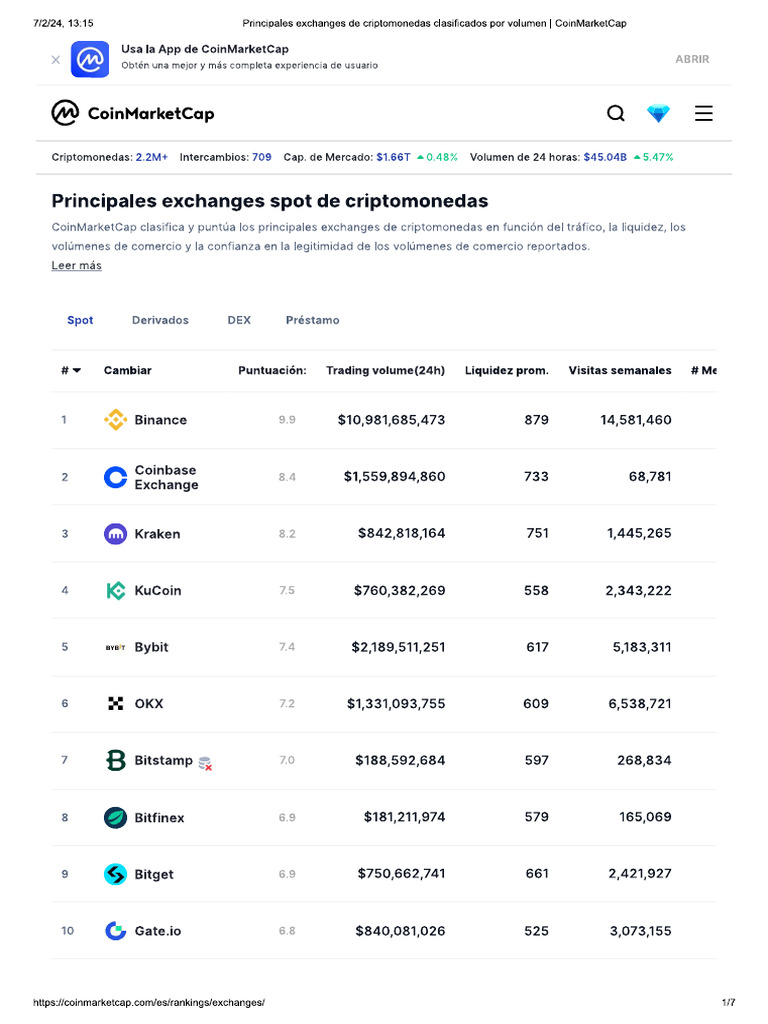Viewport: 768px width, 1024px height.
Task: Open the hamburger menu
Action: pos(704,114)
